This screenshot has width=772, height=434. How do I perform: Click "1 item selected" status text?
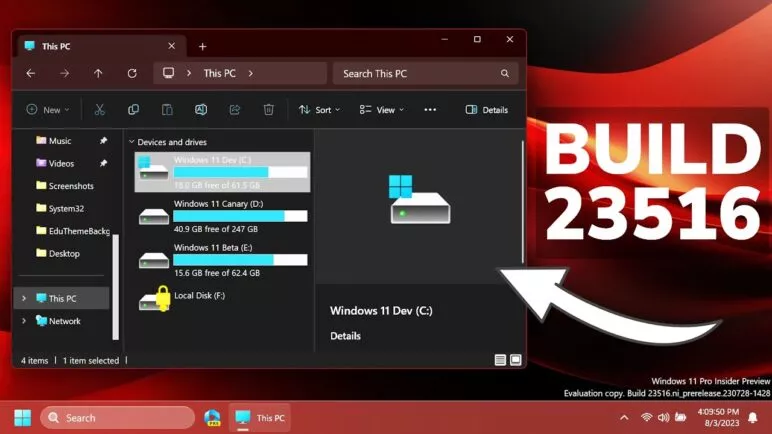[91, 361]
